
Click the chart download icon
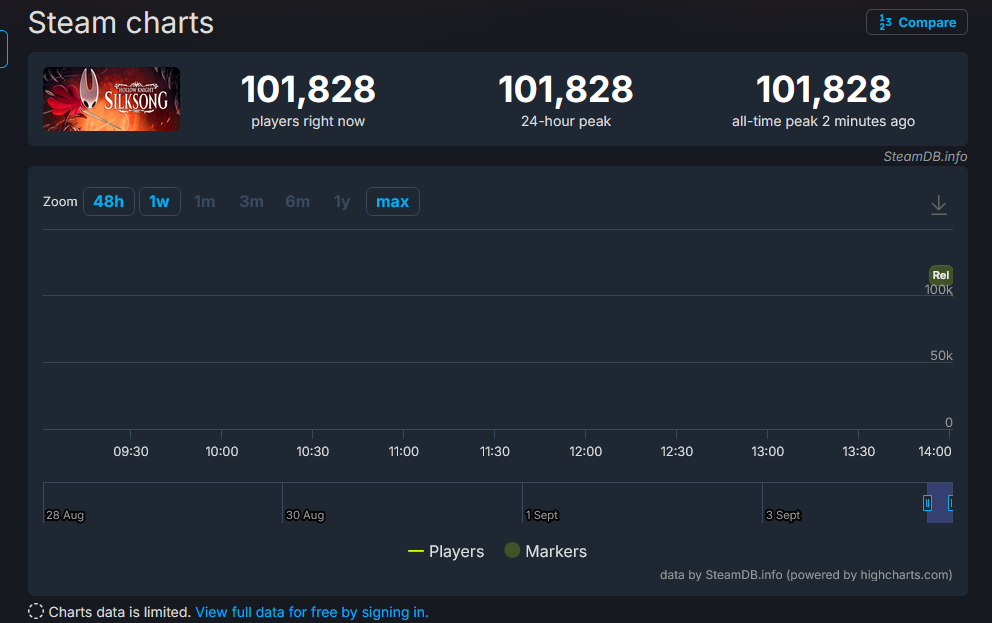point(939,205)
